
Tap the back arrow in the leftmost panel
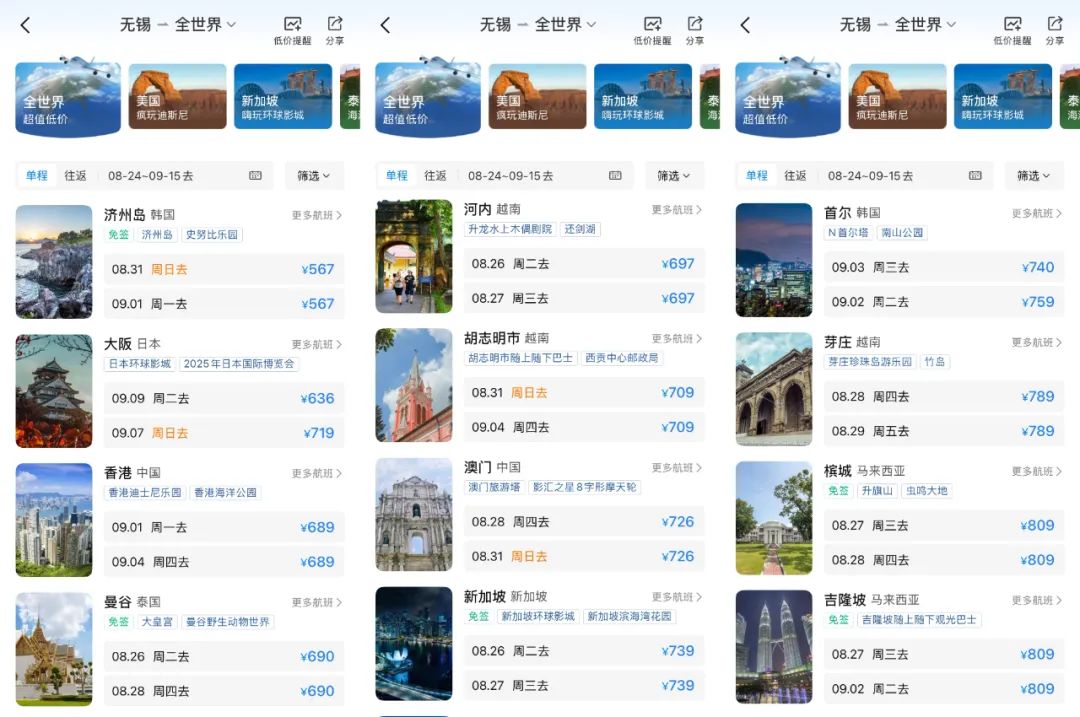[x=25, y=25]
